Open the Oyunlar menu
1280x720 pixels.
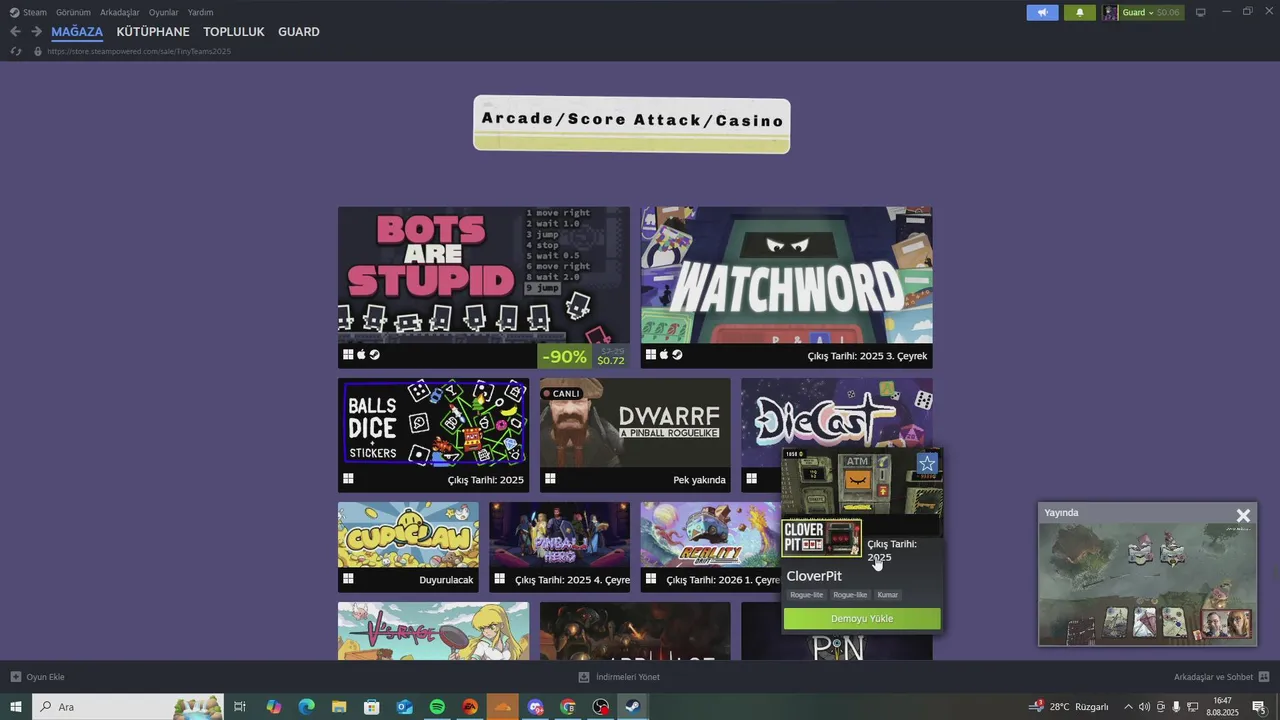[164, 13]
